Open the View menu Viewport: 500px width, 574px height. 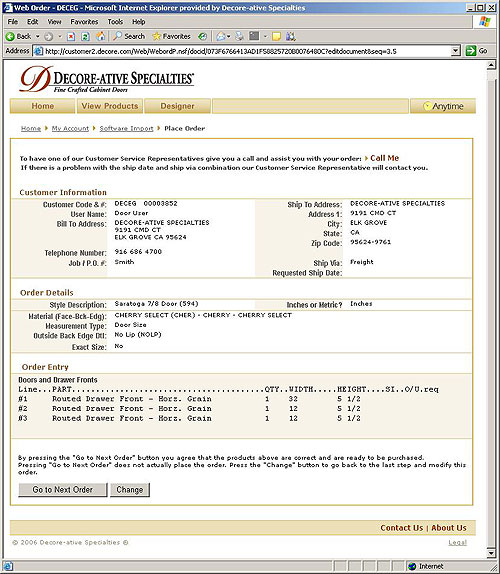click(55, 22)
